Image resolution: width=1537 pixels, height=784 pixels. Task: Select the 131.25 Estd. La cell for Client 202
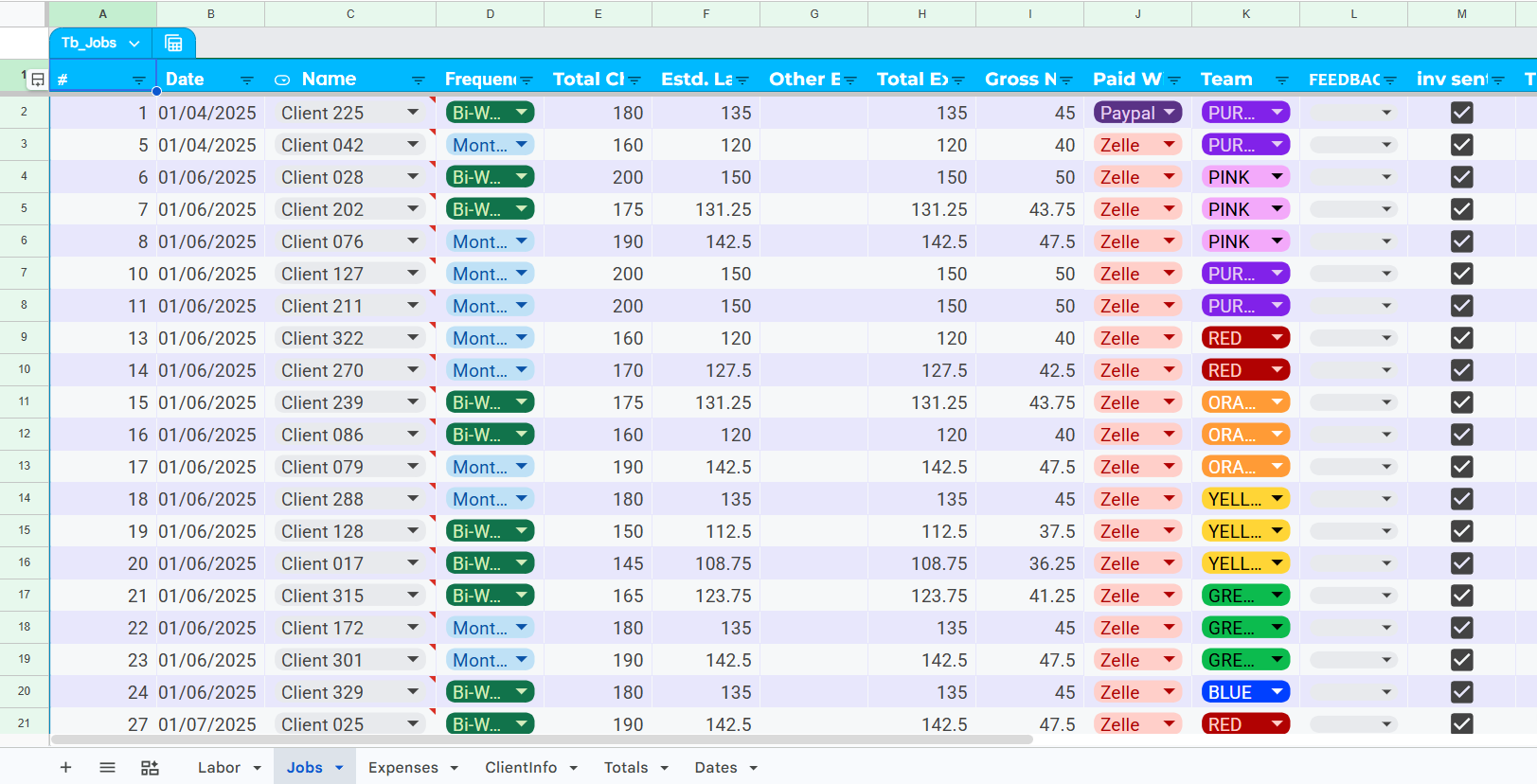706,209
